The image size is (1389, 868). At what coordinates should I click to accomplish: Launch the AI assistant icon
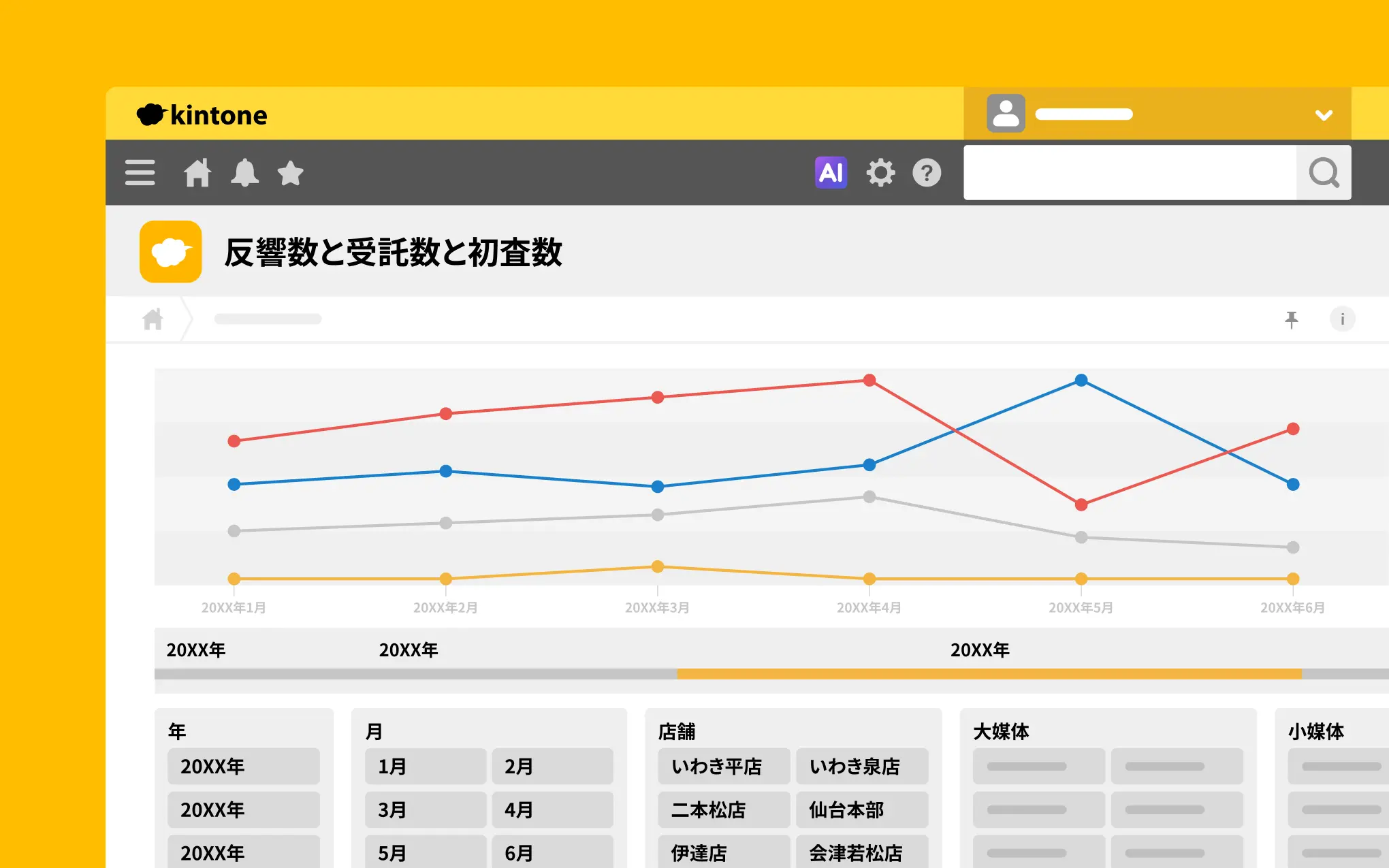(x=831, y=172)
